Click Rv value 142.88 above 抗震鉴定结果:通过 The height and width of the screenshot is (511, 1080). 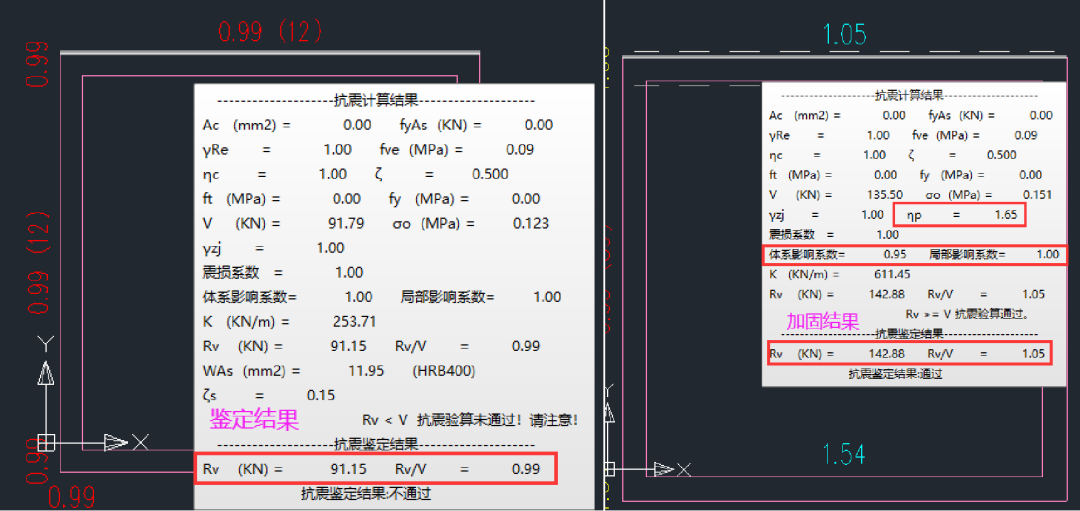885,354
